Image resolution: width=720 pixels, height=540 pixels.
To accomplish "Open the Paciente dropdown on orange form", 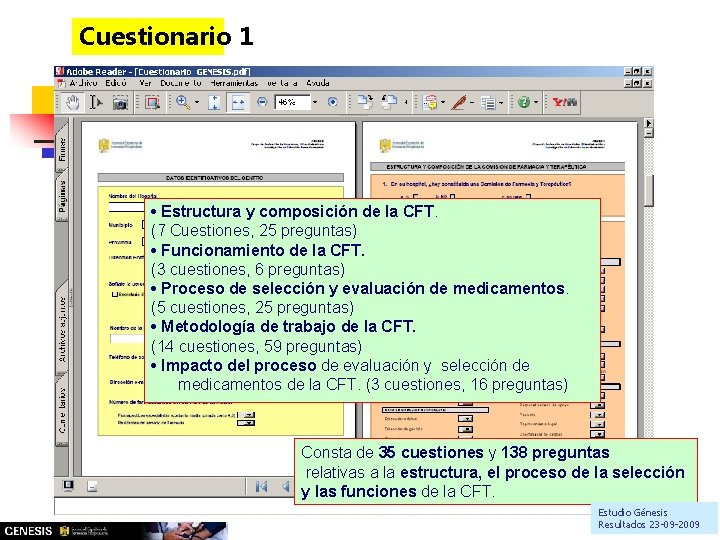I will [x=598, y=415].
